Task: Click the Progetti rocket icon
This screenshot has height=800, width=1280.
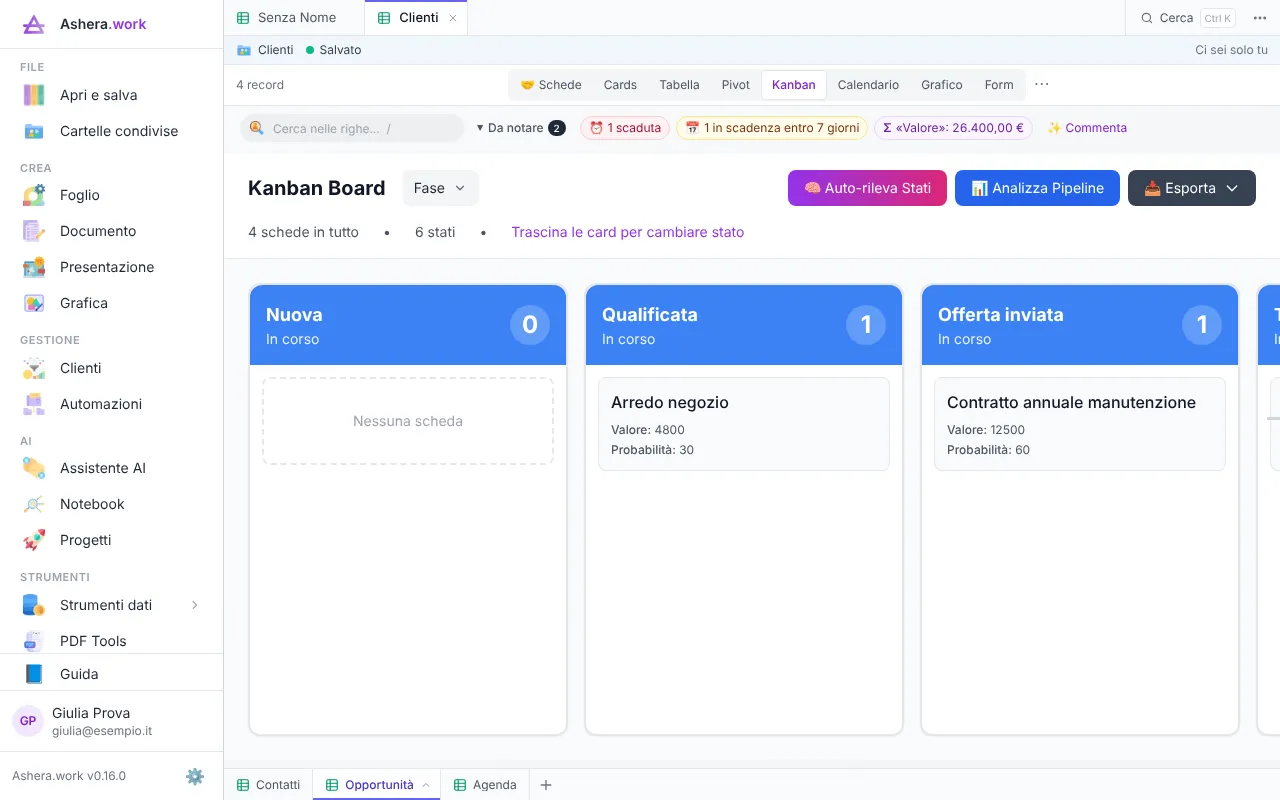Action: tap(34, 540)
